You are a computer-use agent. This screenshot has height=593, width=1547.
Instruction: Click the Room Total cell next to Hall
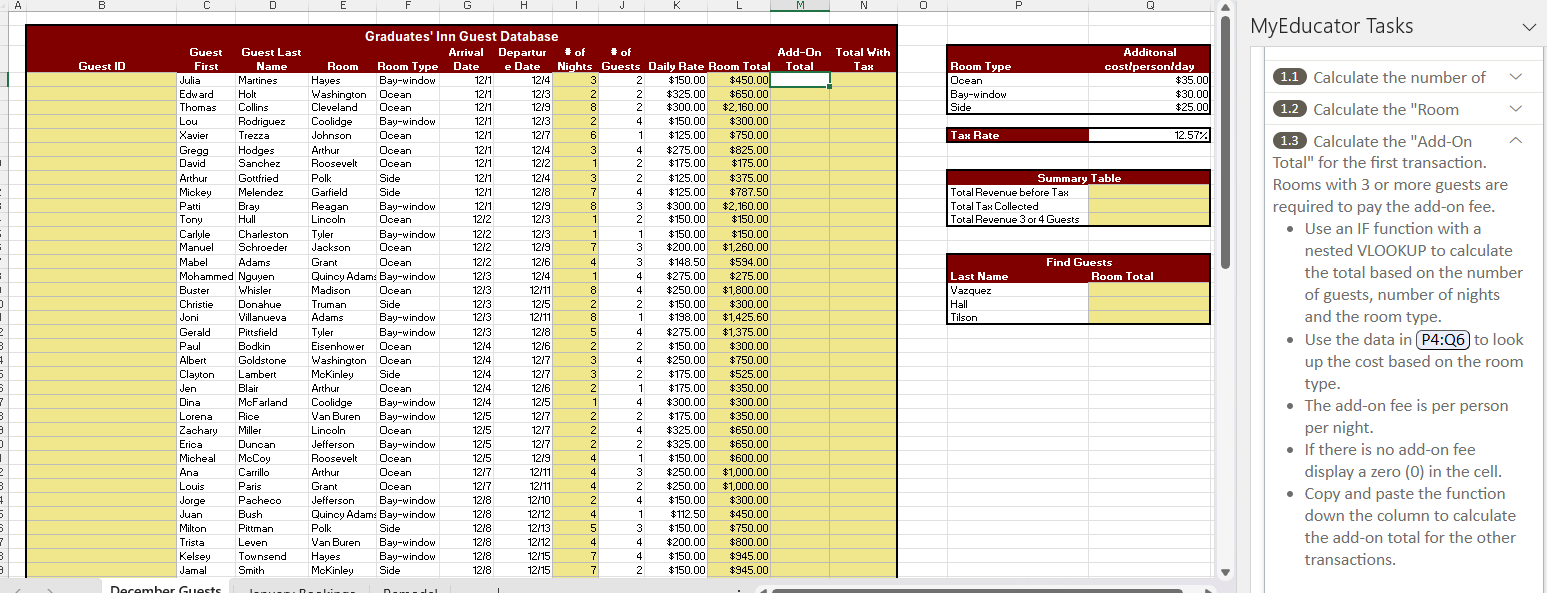click(1149, 304)
